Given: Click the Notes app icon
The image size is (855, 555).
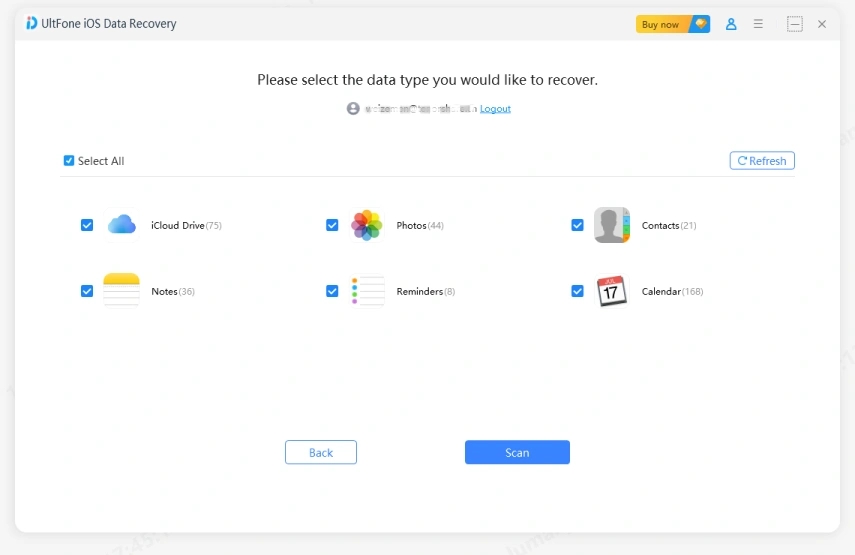Looking at the screenshot, I should tap(122, 291).
